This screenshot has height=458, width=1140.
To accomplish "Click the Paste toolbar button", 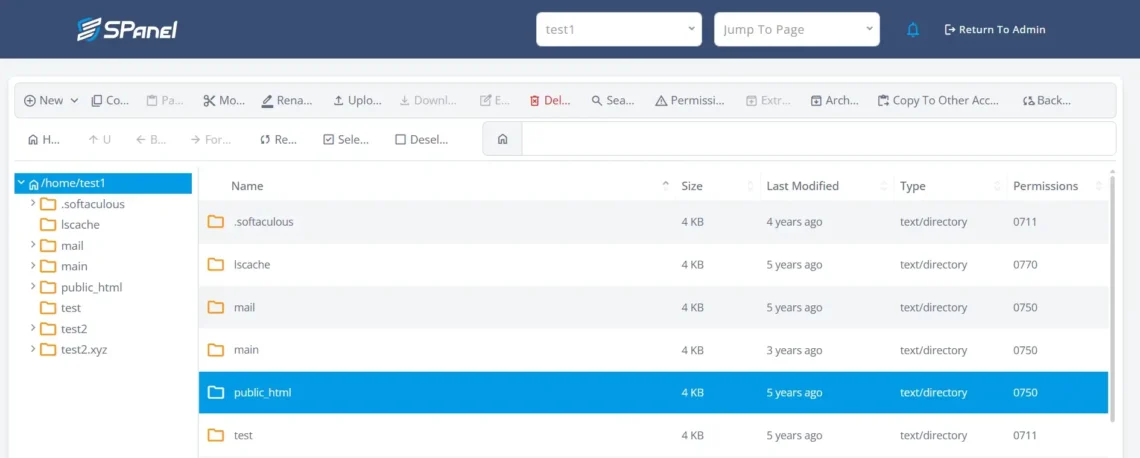I will [x=165, y=100].
